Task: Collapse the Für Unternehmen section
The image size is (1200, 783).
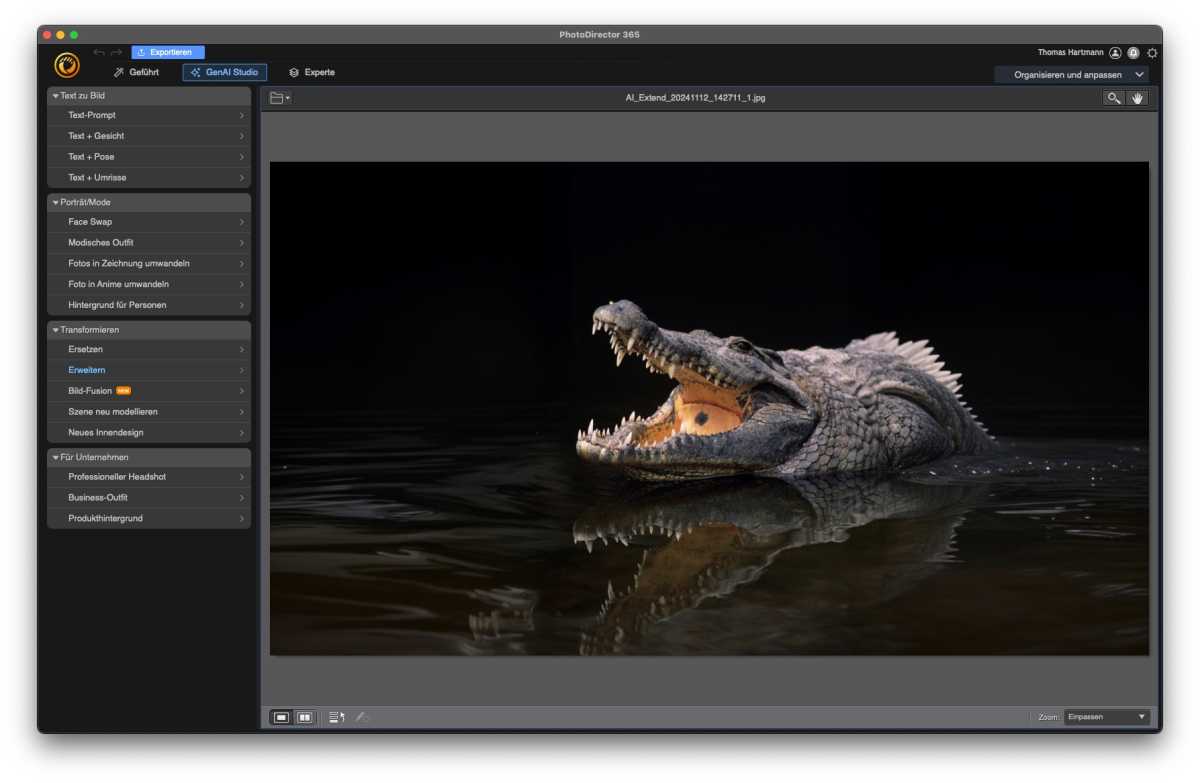Action: tap(149, 457)
